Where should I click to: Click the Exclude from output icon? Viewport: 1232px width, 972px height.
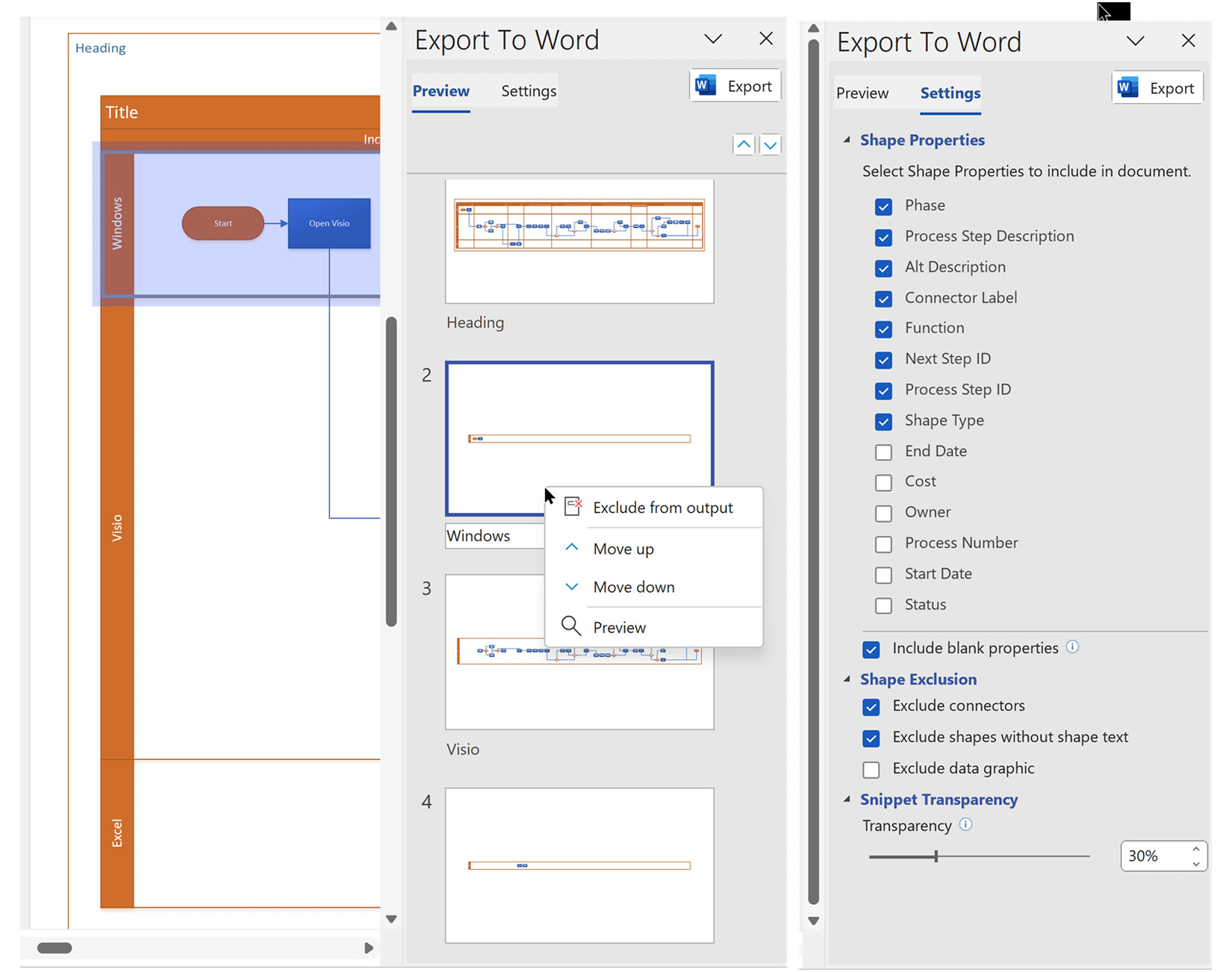click(573, 506)
